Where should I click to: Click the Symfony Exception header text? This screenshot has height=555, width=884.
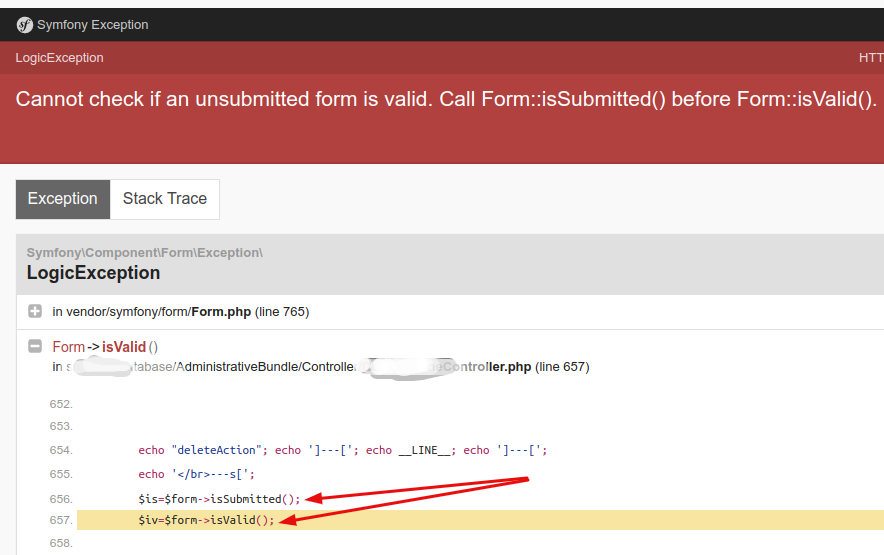point(92,25)
